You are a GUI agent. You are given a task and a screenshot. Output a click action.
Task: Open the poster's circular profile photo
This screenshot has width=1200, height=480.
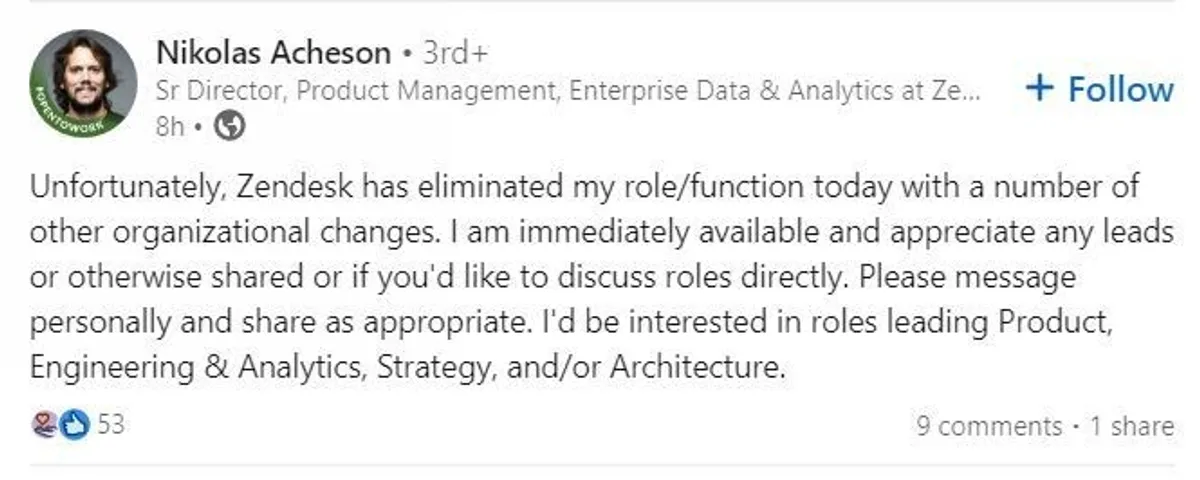(84, 80)
